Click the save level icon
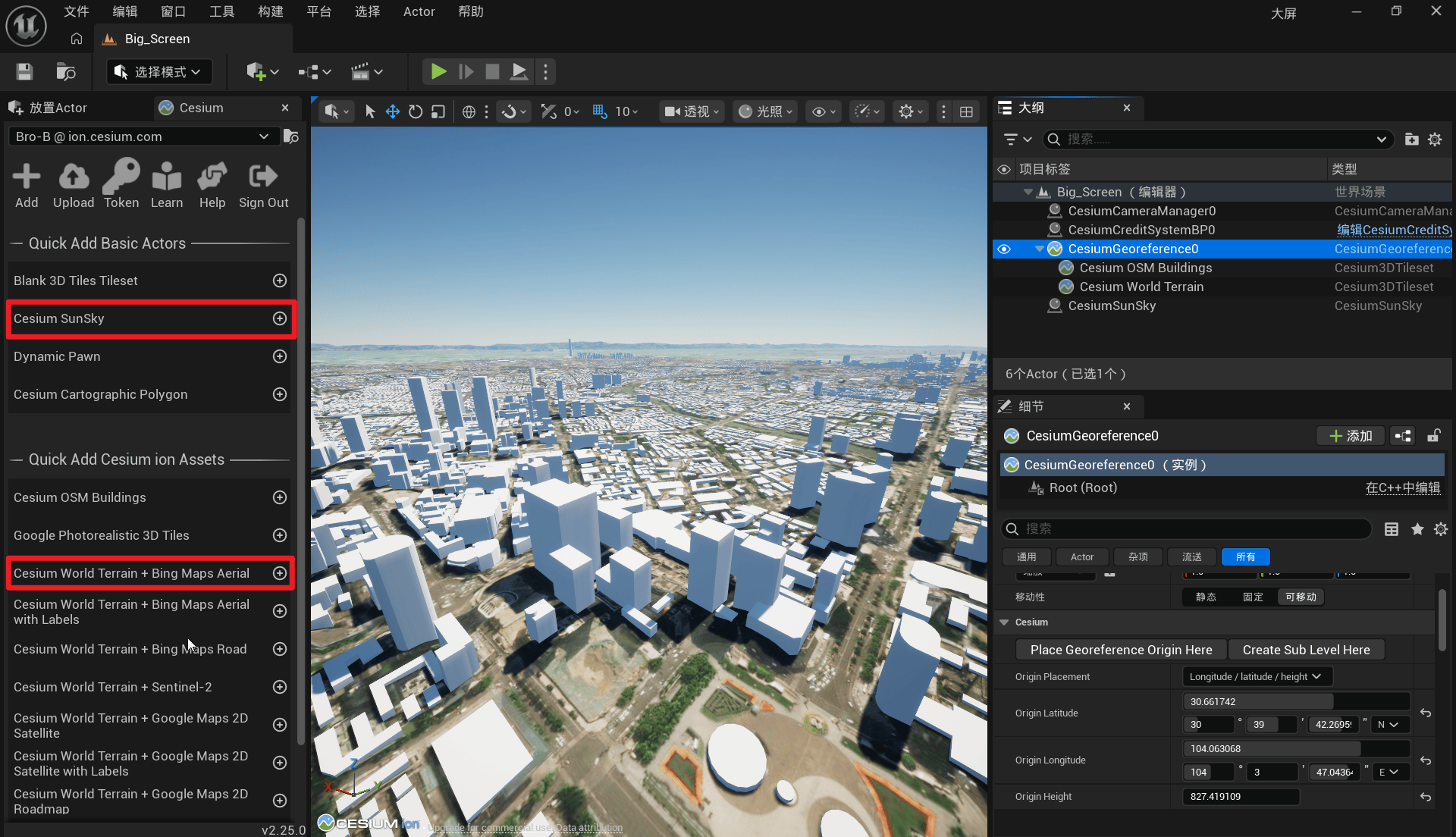This screenshot has height=837, width=1456. coord(24,72)
